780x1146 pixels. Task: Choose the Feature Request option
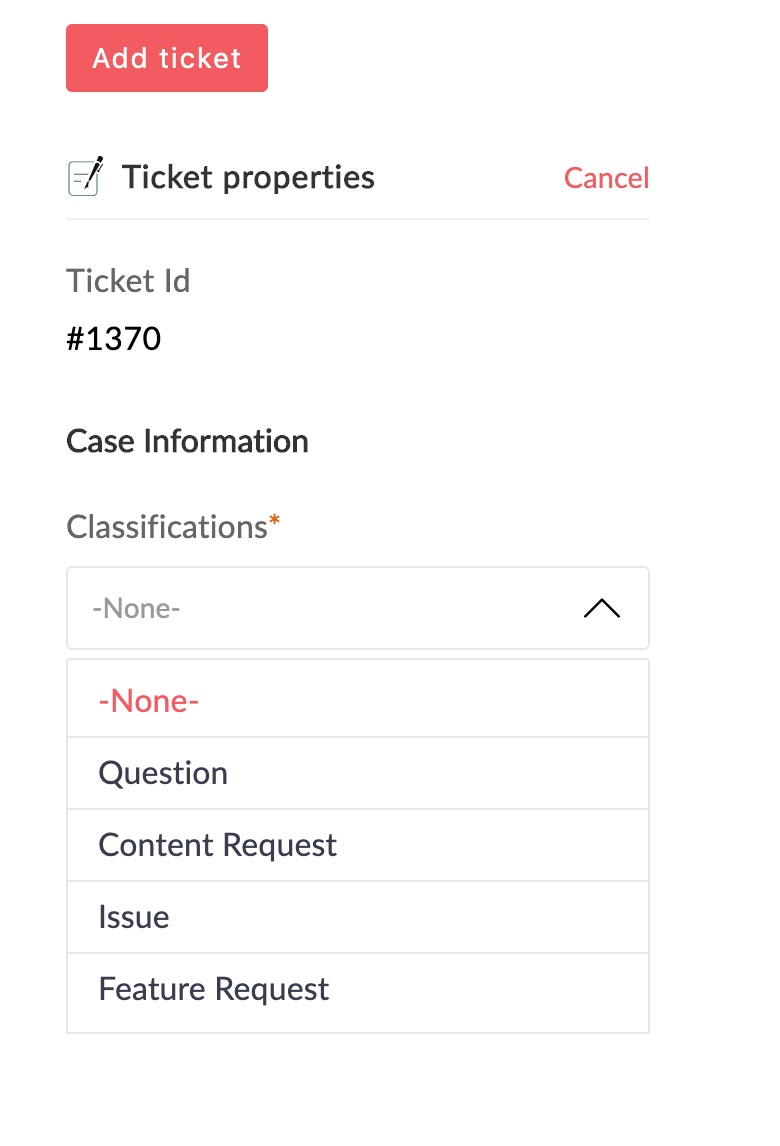(x=213, y=989)
